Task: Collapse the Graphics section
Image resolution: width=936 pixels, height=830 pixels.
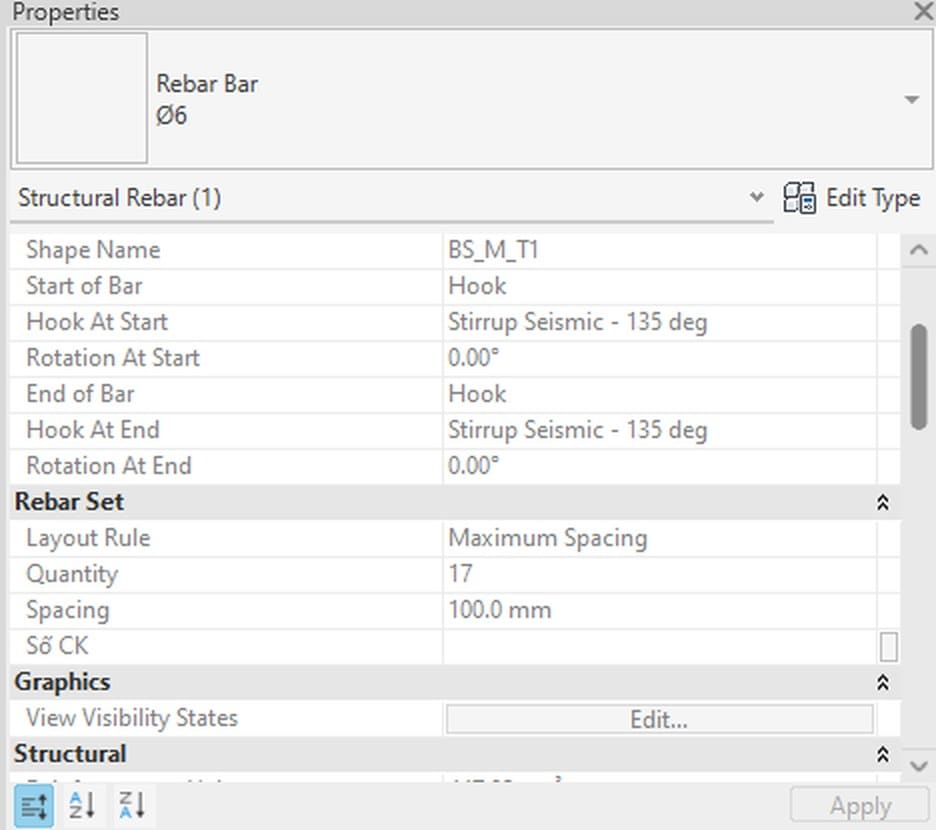Action: coord(883,683)
